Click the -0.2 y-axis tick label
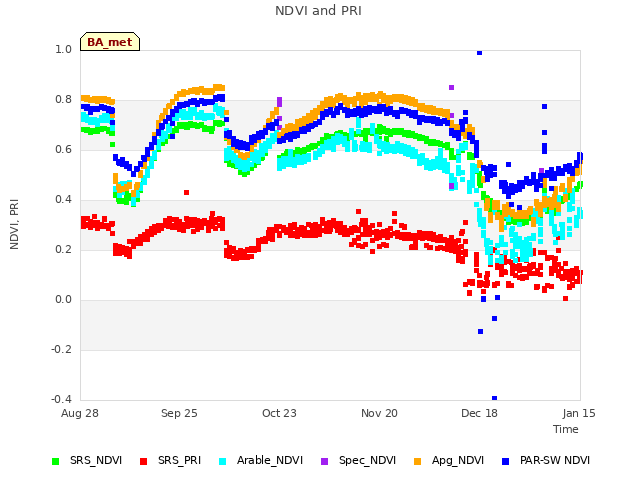Viewport: 640px width, 480px height. (x=61, y=349)
